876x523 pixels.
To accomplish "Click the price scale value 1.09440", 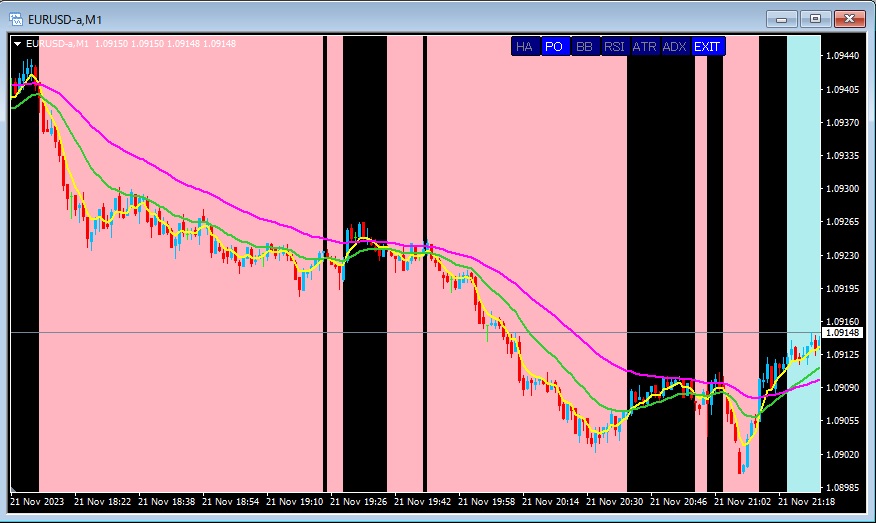I will click(842, 55).
